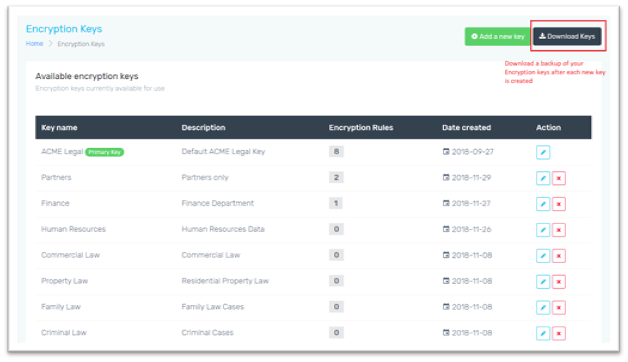The width and height of the screenshot is (628, 362).
Task: Select the Finance key name
Action: point(55,203)
